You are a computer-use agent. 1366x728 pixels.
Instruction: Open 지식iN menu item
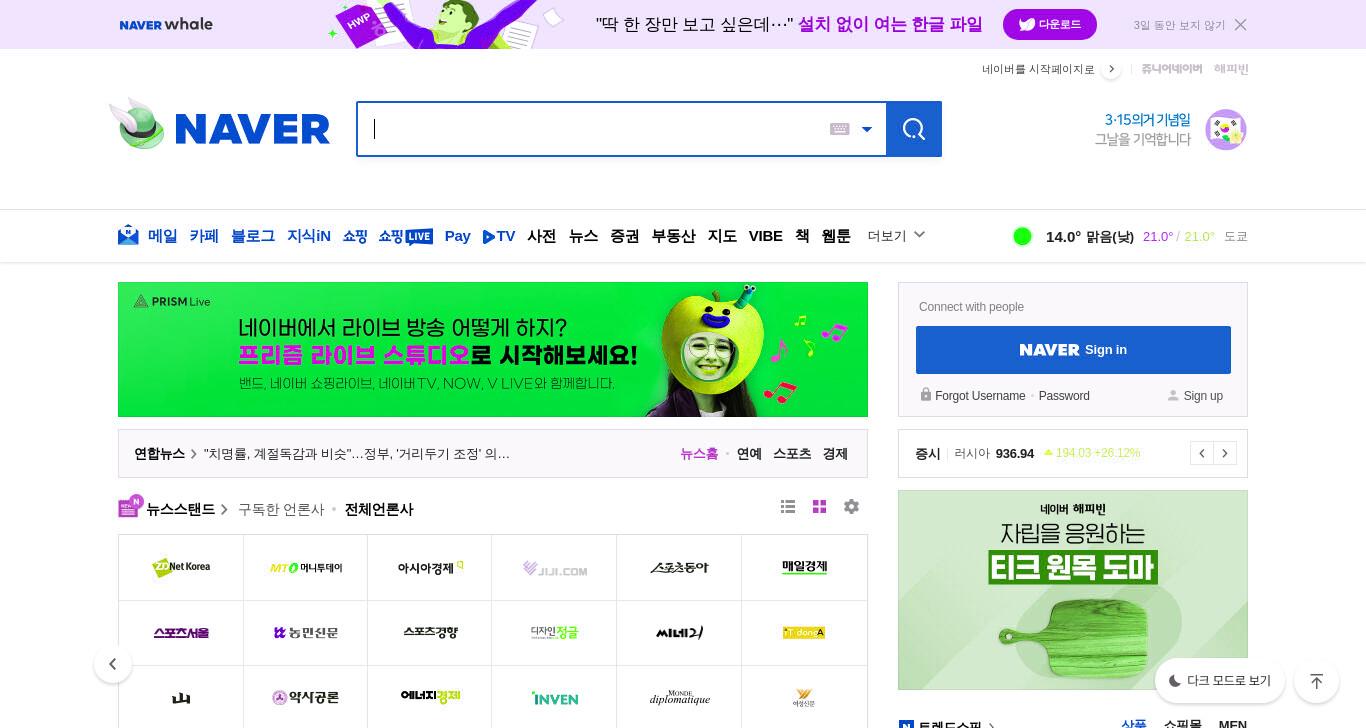(309, 236)
